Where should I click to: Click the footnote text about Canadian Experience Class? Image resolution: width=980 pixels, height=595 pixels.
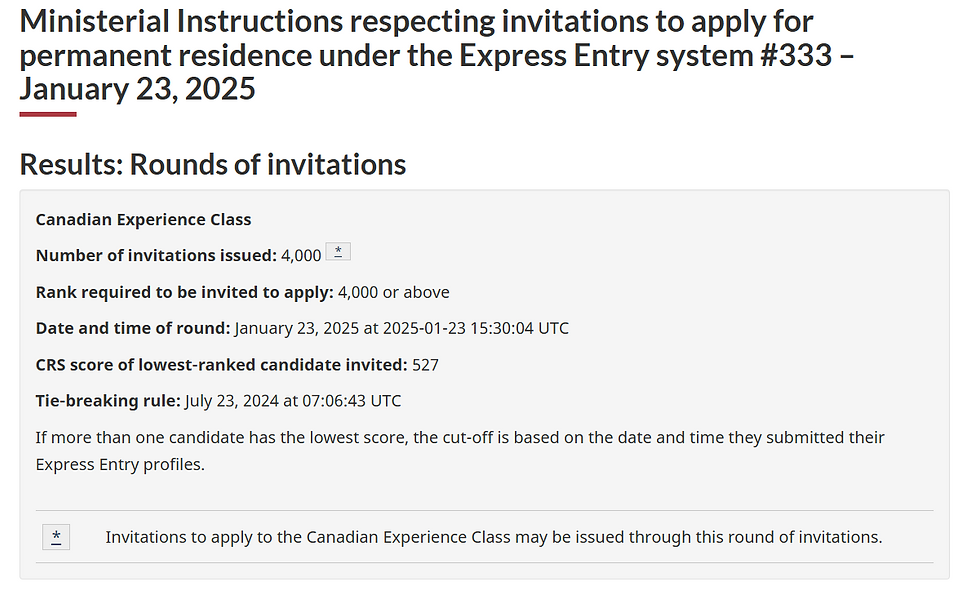493,537
